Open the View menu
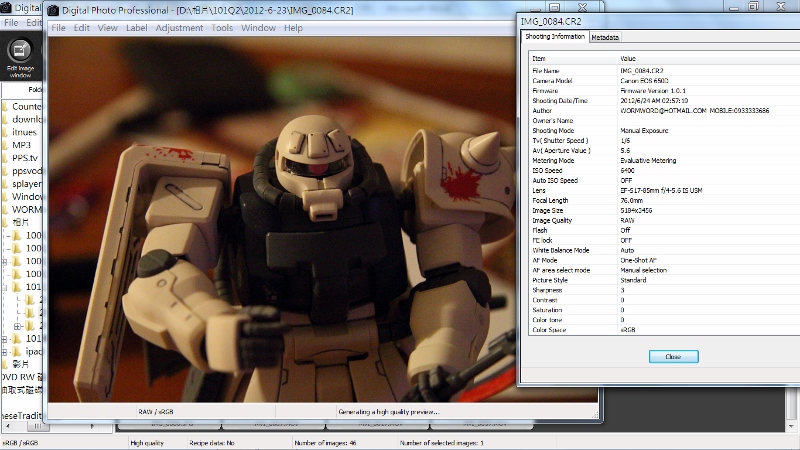800x450 pixels. 108,28
